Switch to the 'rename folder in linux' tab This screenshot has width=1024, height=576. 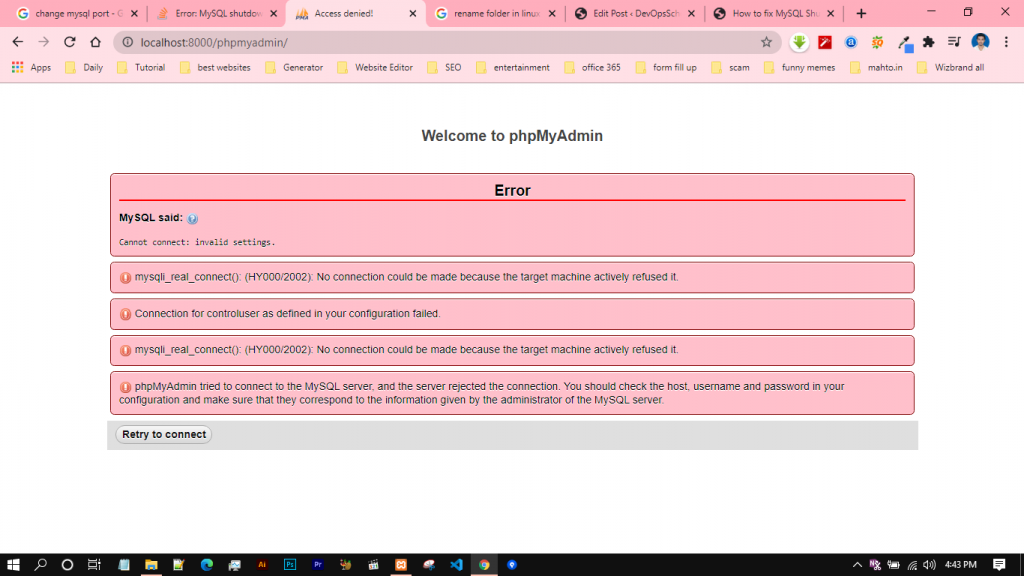pos(490,14)
